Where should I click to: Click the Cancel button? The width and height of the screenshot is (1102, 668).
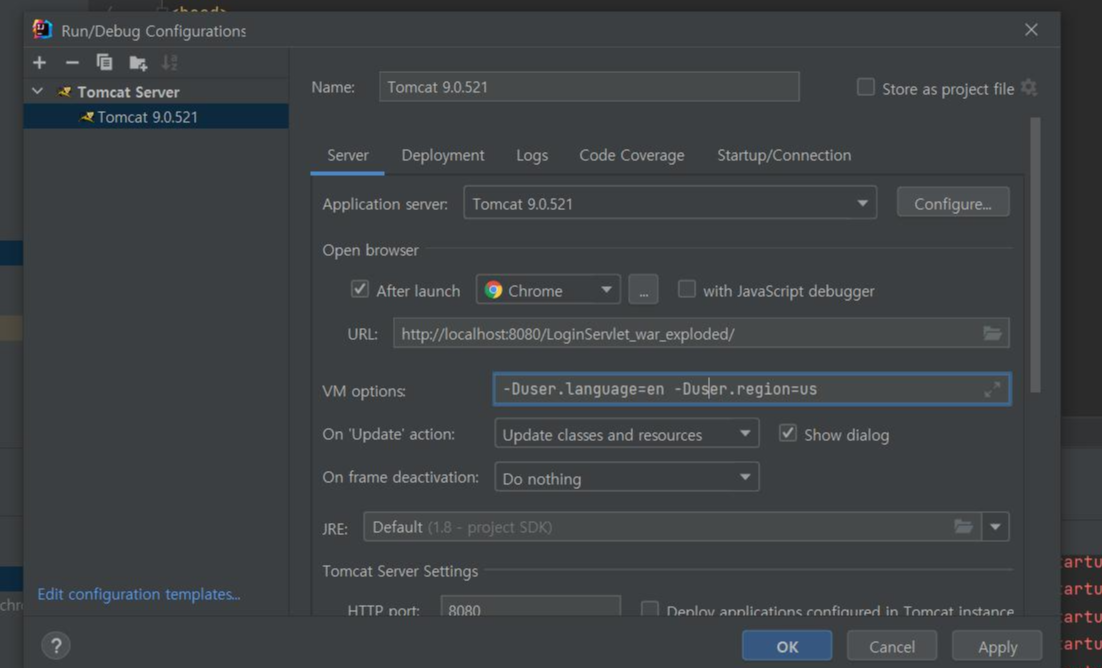click(x=892, y=646)
